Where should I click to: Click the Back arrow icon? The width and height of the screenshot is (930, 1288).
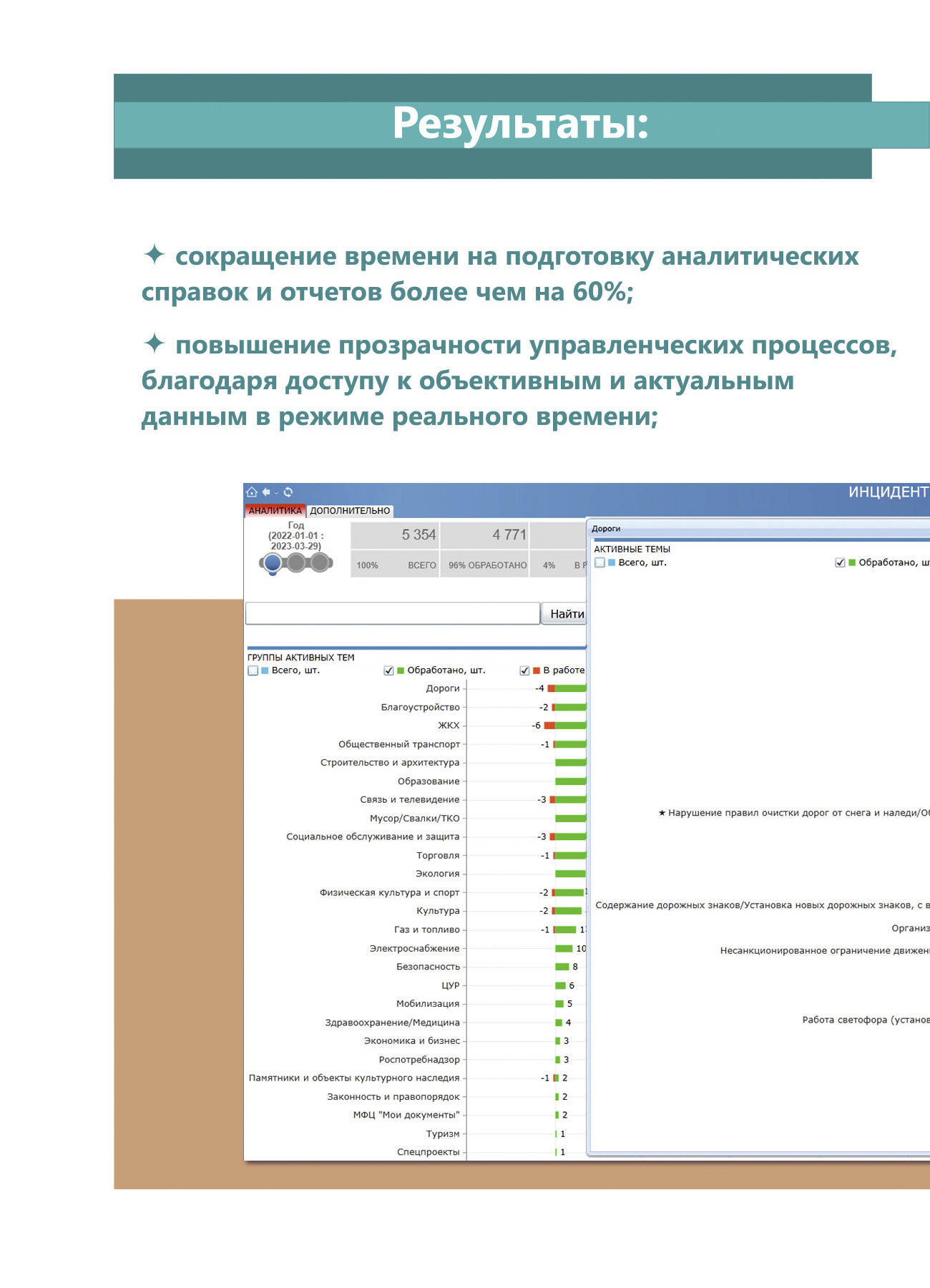pos(266,492)
